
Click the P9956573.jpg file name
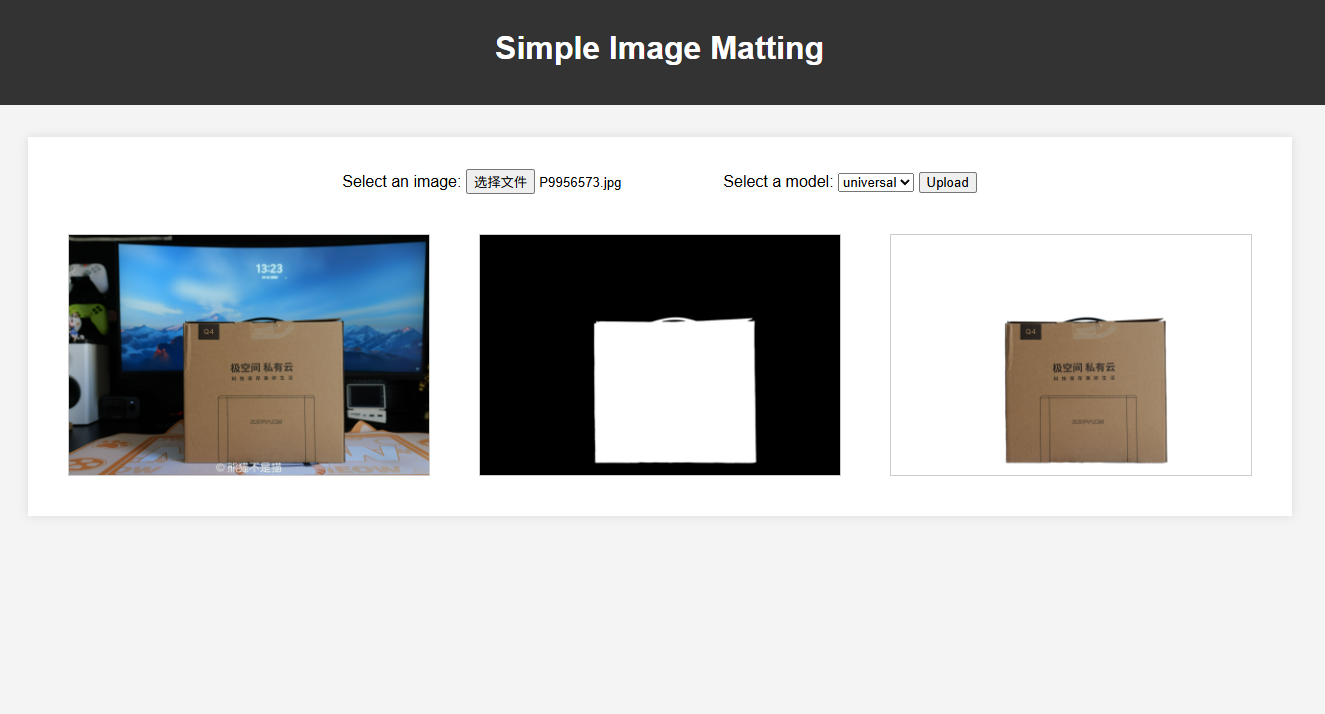point(580,182)
